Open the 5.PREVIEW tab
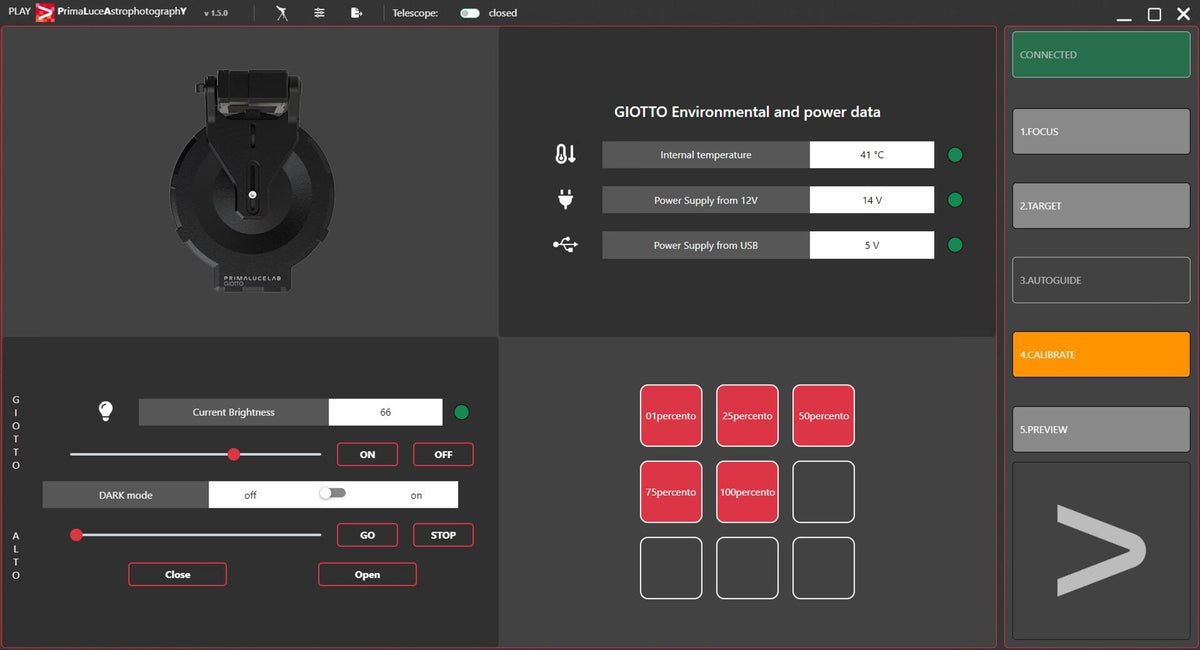 [1101, 429]
